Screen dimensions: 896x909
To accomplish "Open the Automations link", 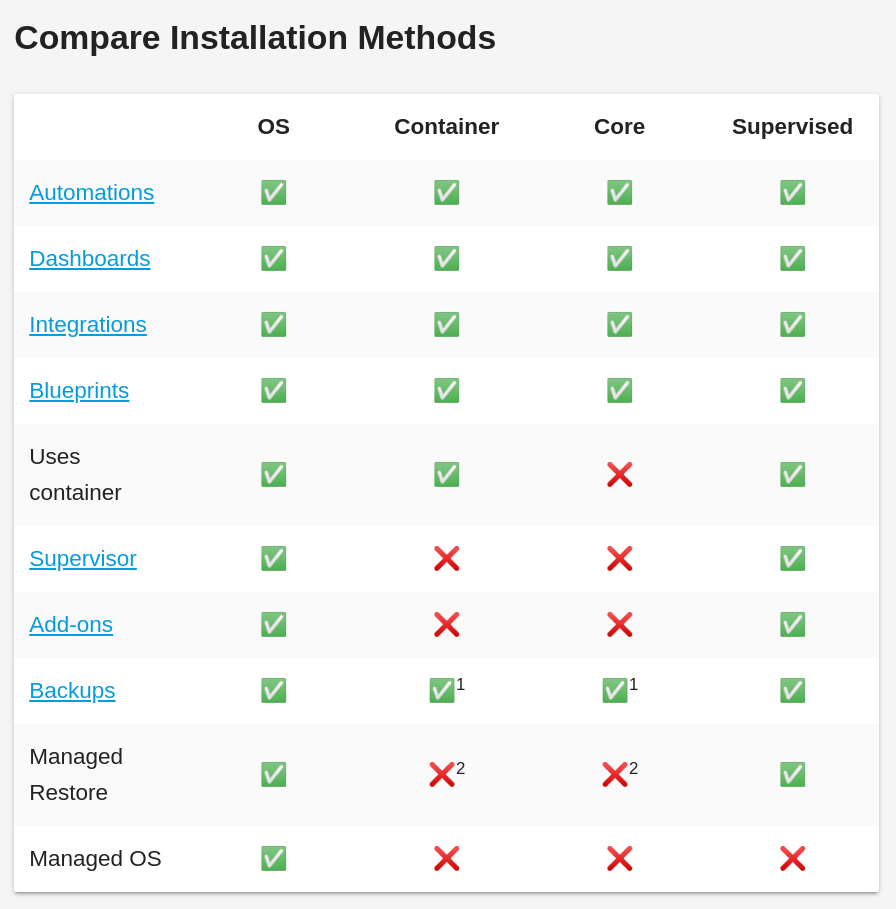I will click(92, 192).
